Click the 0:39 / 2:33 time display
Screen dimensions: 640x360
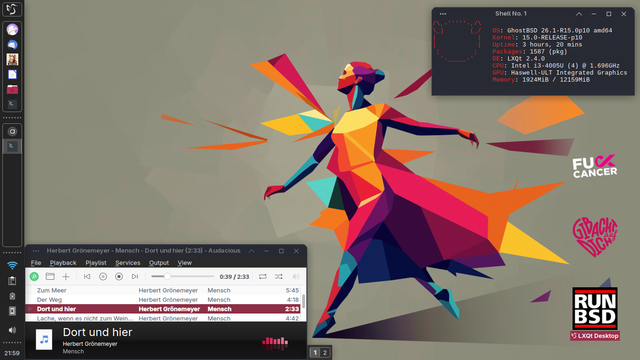234,277
